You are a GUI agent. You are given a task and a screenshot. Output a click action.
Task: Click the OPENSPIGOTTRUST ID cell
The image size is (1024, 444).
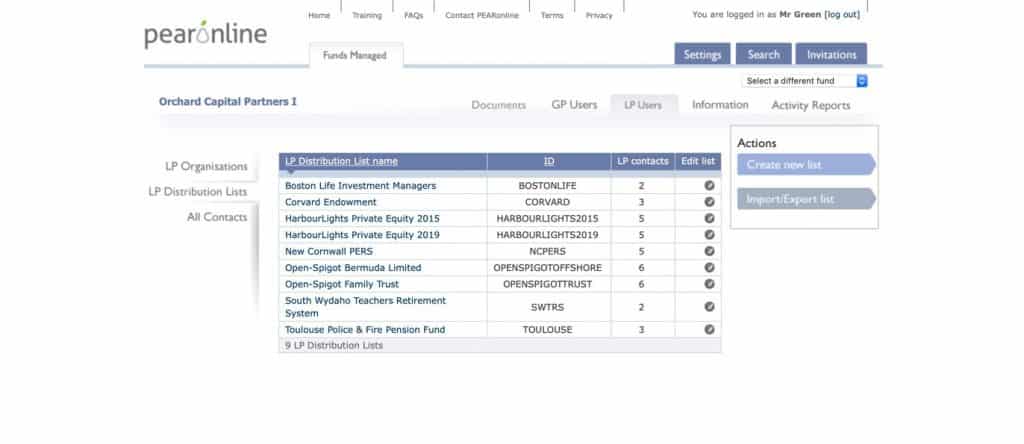click(x=547, y=283)
